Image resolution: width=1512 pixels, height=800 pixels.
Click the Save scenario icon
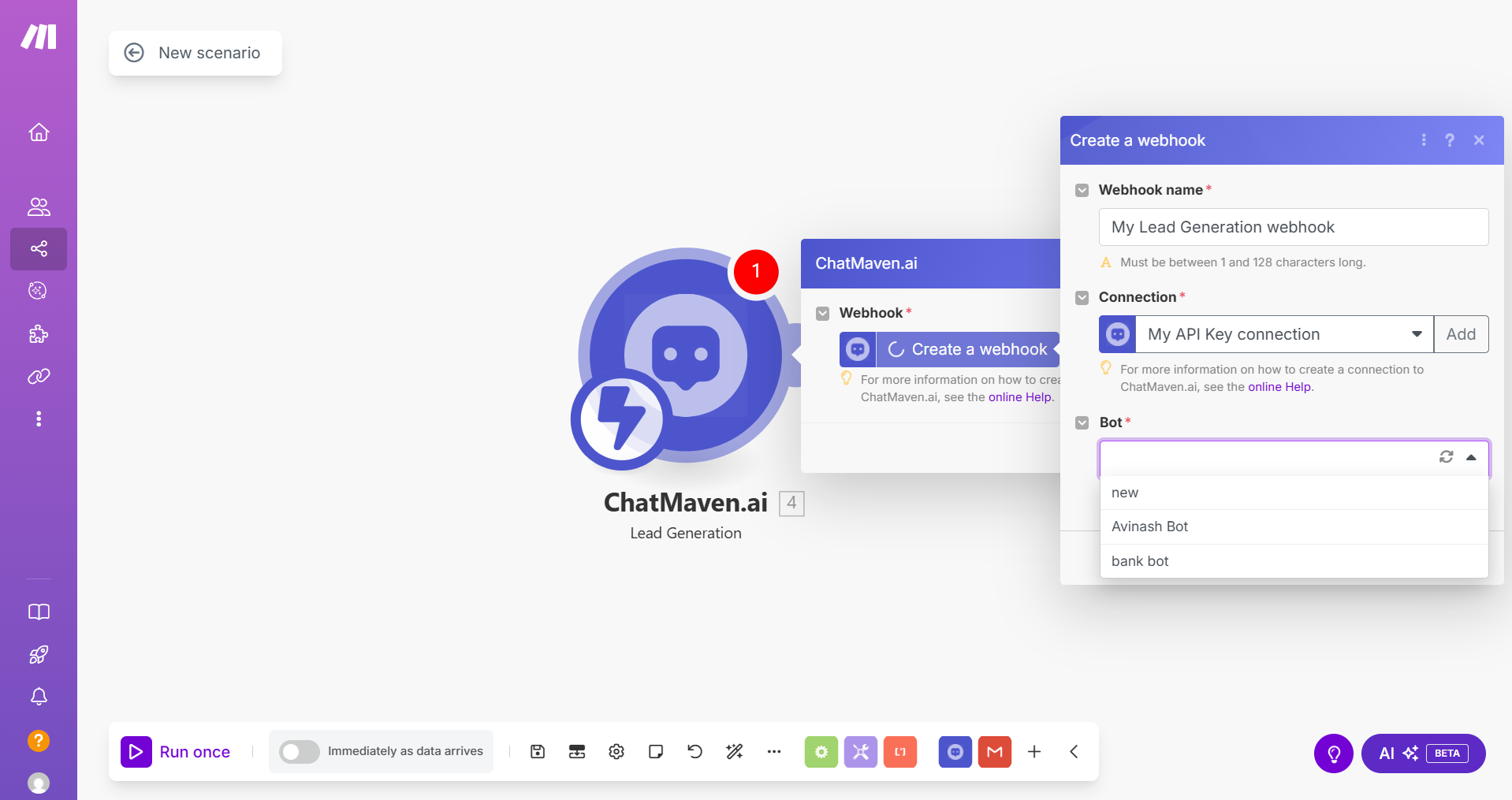pos(538,752)
